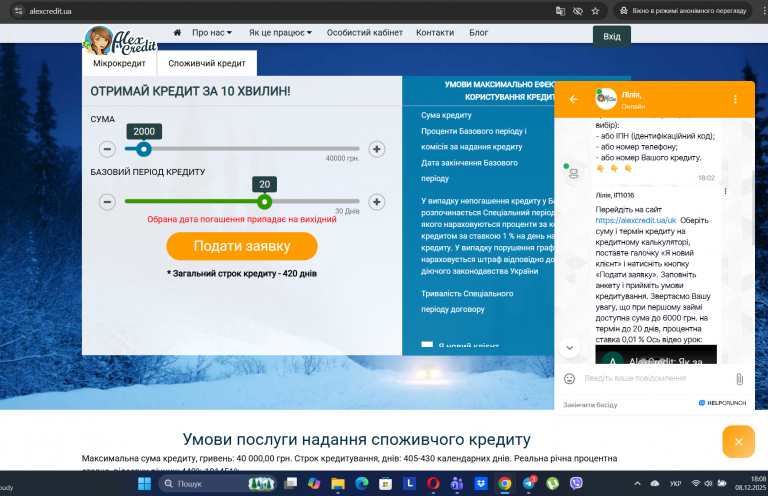Click Лілія's avatar in chat header
768x496 pixels.
pyautogui.click(x=606, y=99)
